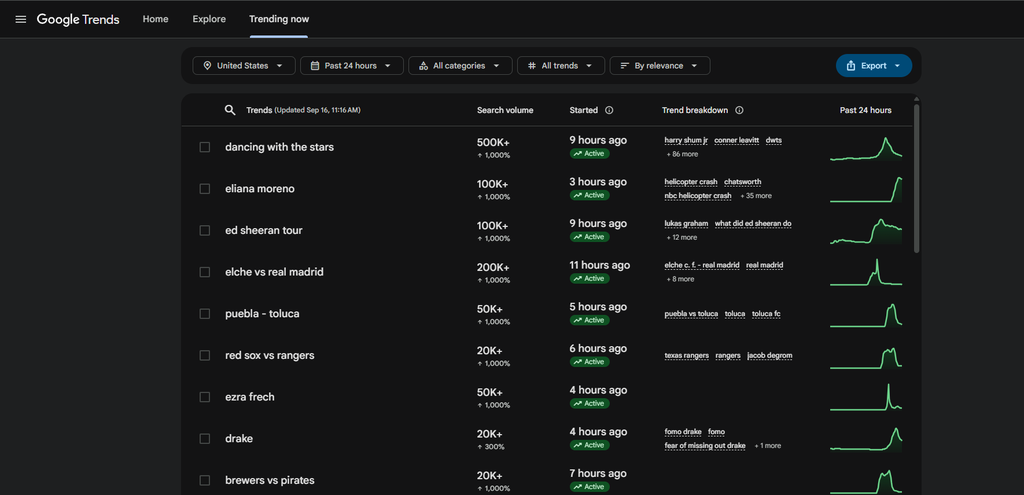The image size is (1024, 495).
Task: Expand '+ 1 more' for drake
Action: coord(767,446)
